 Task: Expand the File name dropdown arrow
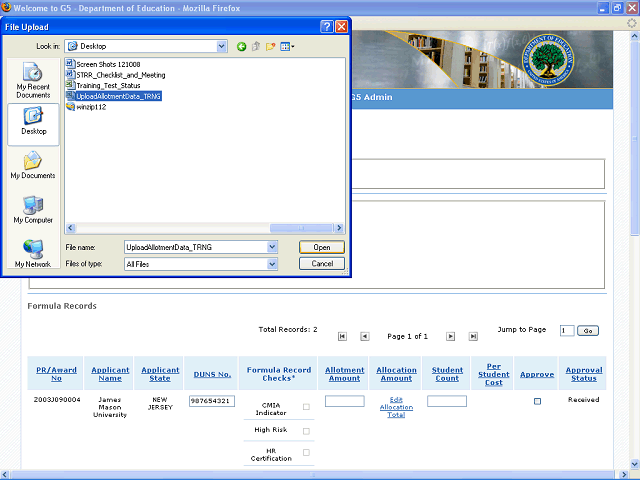pyautogui.click(x=272, y=247)
